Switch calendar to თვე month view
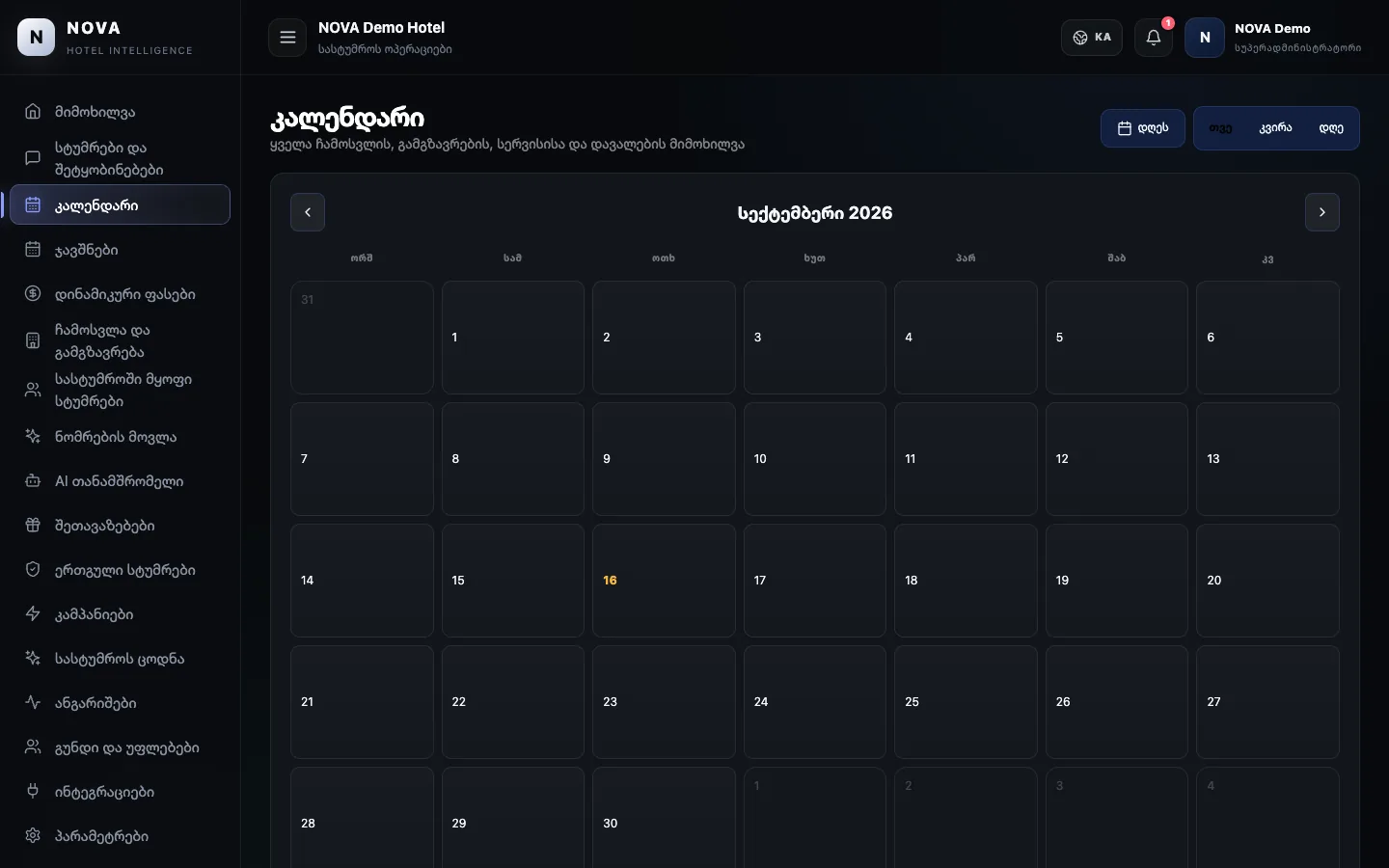The width and height of the screenshot is (1389, 868). tap(1220, 128)
